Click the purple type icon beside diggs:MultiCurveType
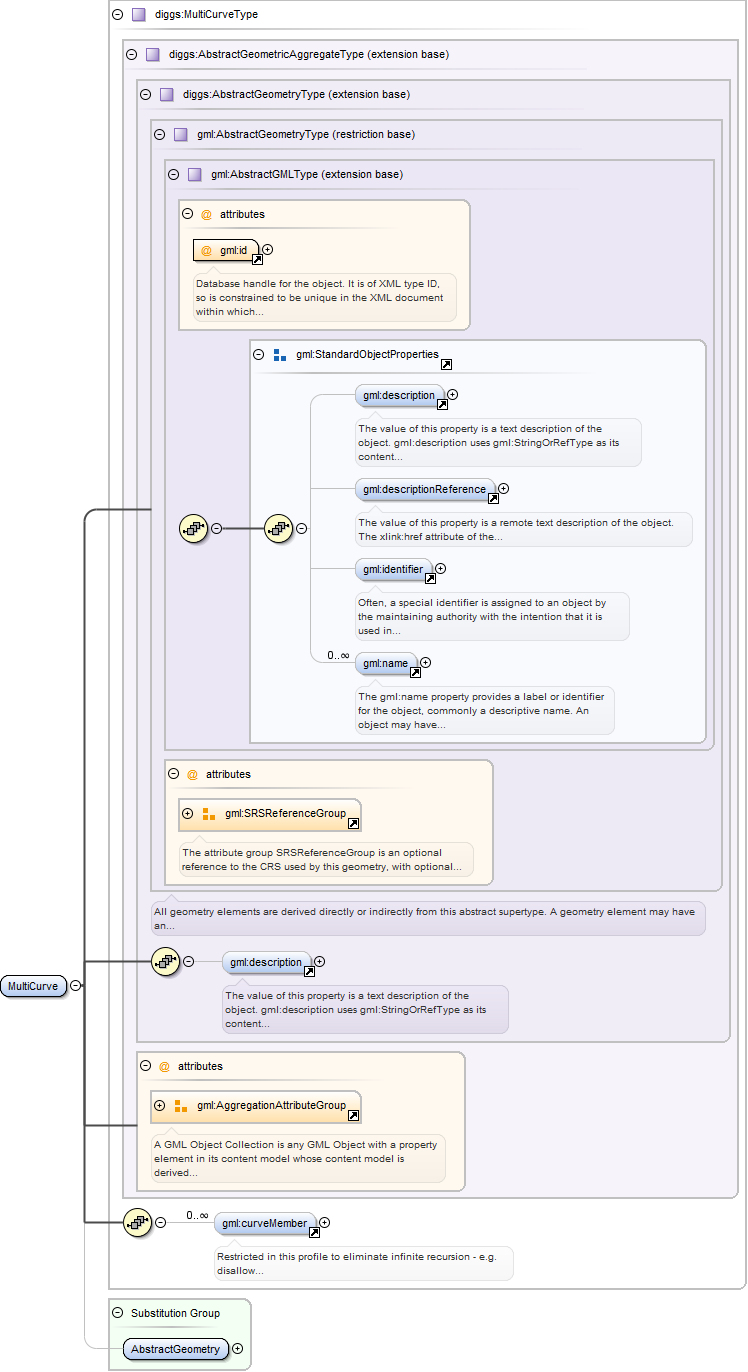 [x=138, y=15]
